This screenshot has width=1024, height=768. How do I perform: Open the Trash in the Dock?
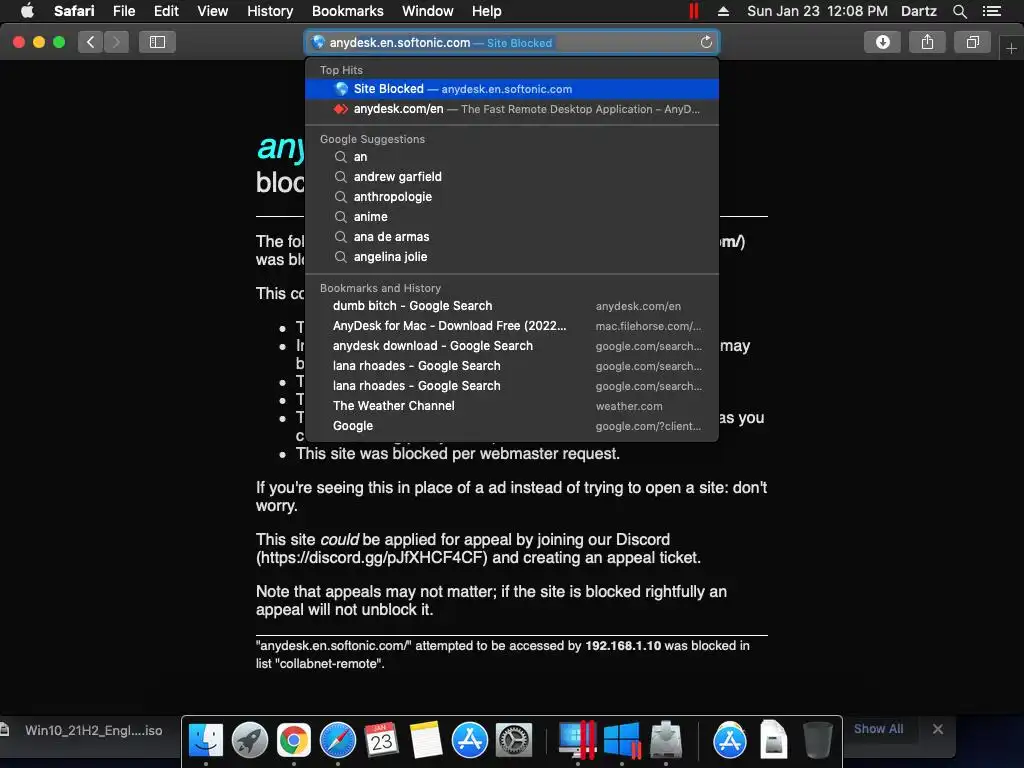(x=817, y=741)
